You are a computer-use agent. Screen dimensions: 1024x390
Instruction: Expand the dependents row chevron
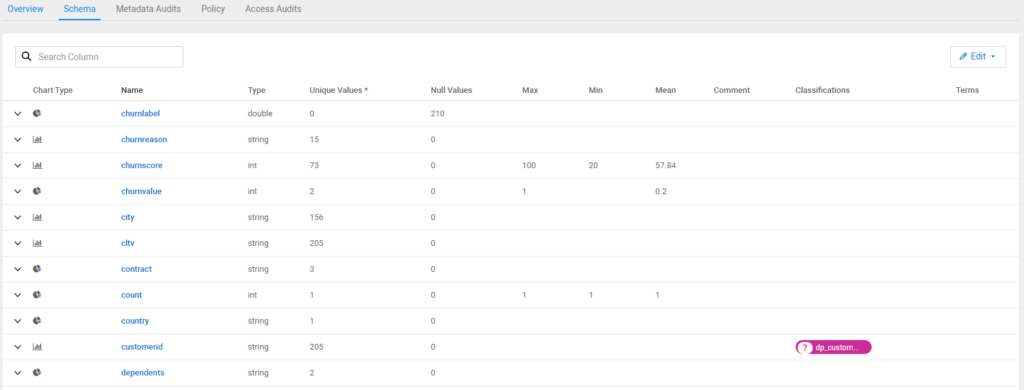18,373
